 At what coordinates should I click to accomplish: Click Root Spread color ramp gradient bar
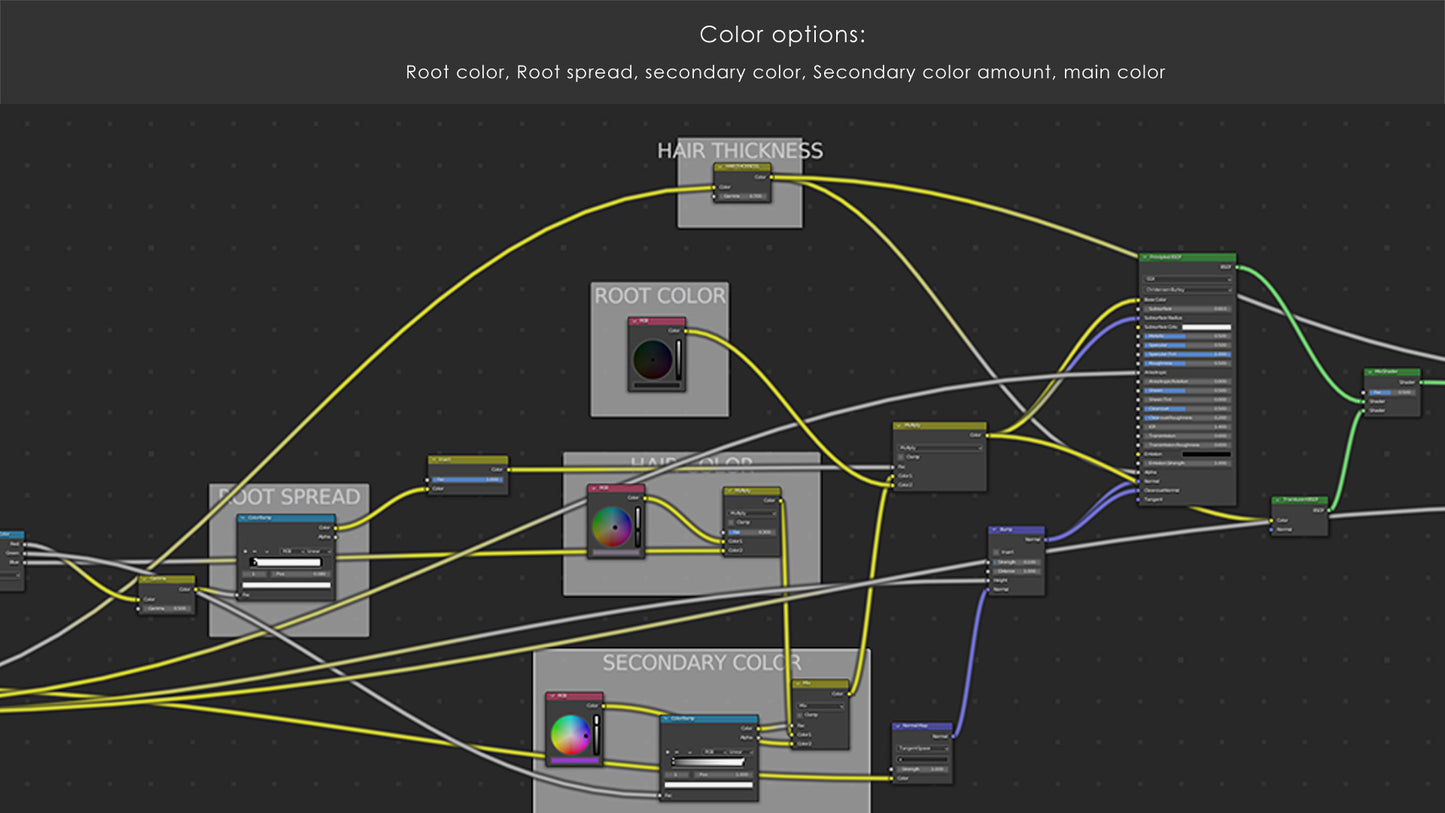point(286,562)
